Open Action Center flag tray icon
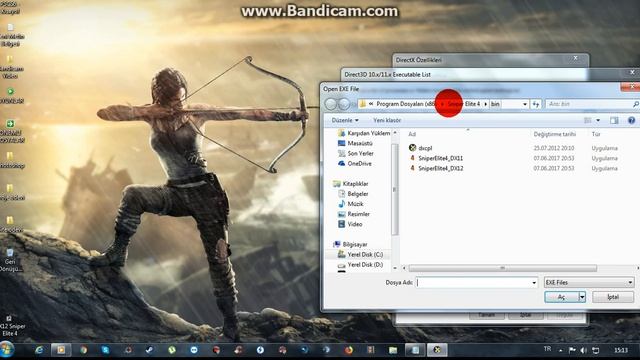 coord(572,350)
